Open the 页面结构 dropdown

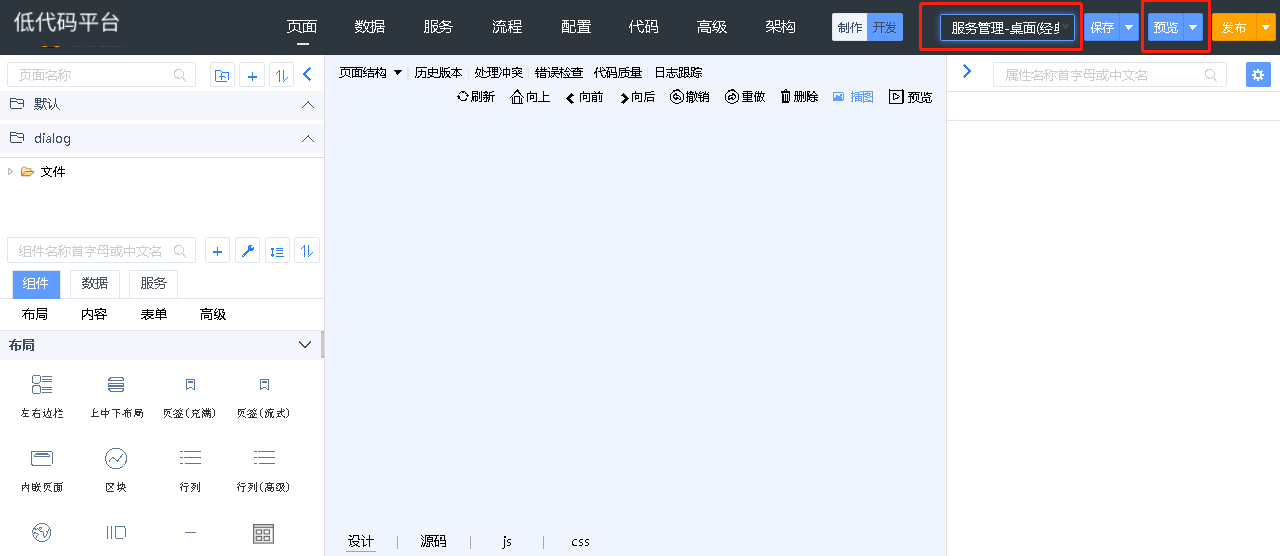click(x=370, y=73)
